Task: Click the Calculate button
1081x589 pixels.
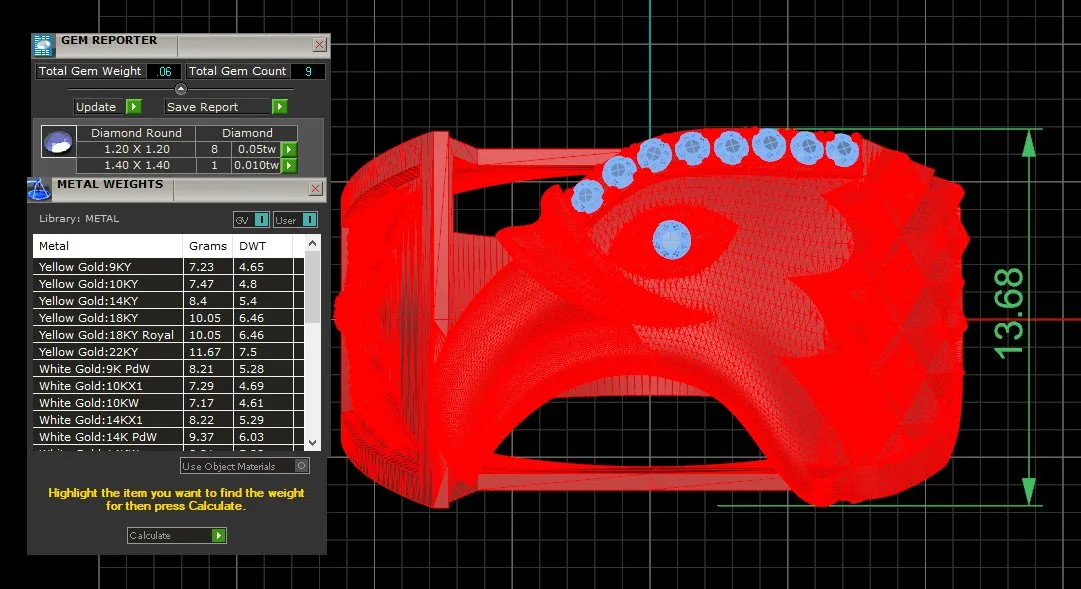Action: tap(176, 535)
